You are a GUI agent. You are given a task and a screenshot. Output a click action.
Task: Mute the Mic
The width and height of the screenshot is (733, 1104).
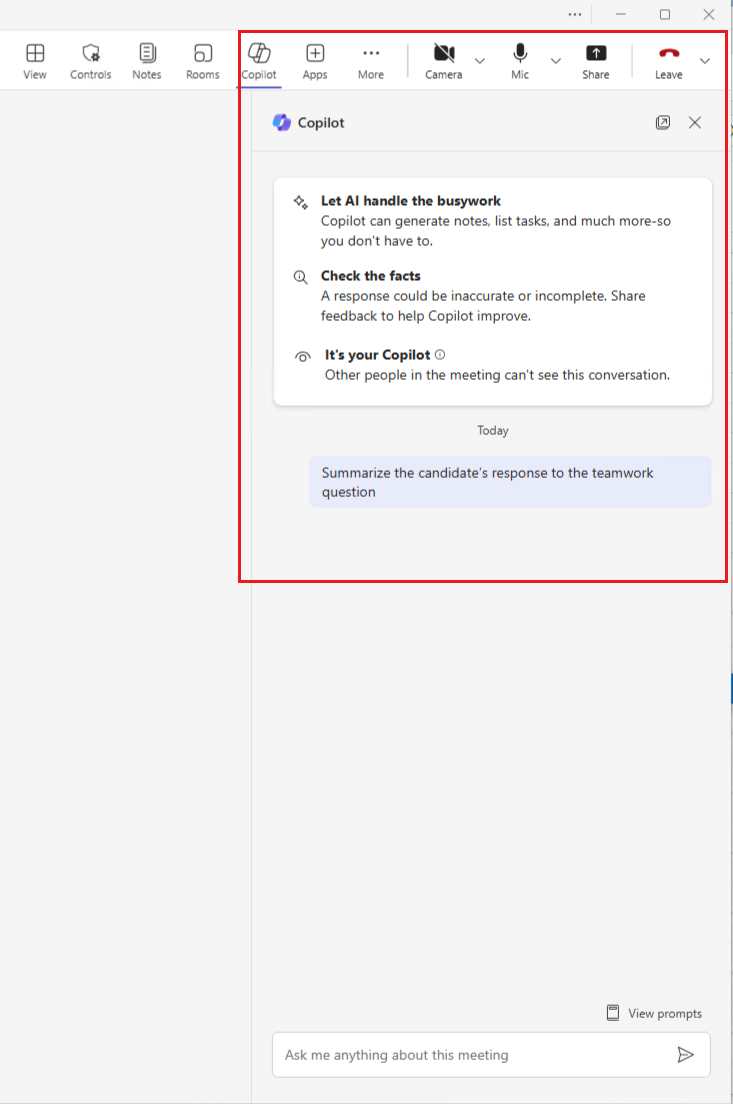point(520,61)
